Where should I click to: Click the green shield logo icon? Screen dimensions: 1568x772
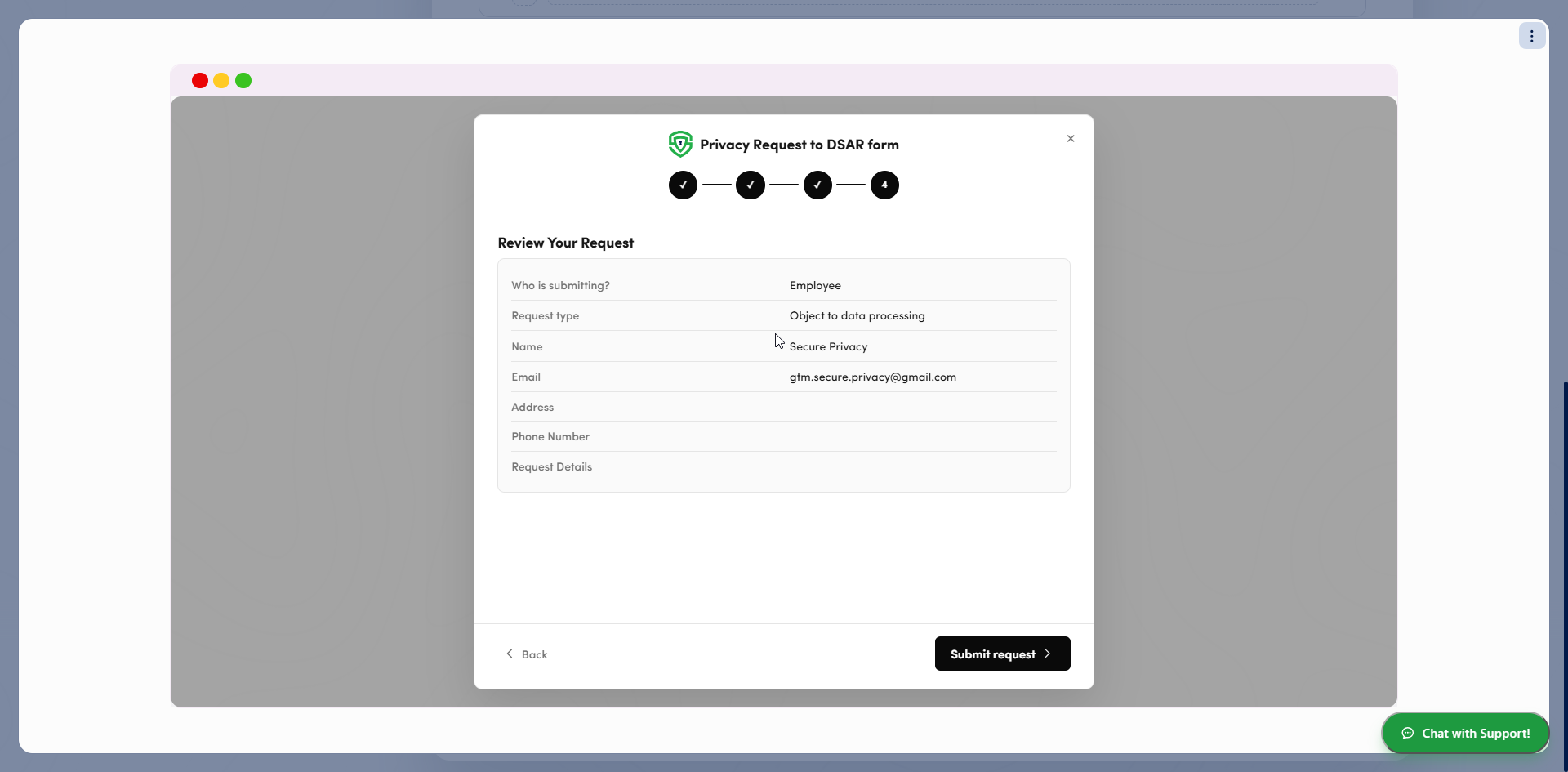680,145
